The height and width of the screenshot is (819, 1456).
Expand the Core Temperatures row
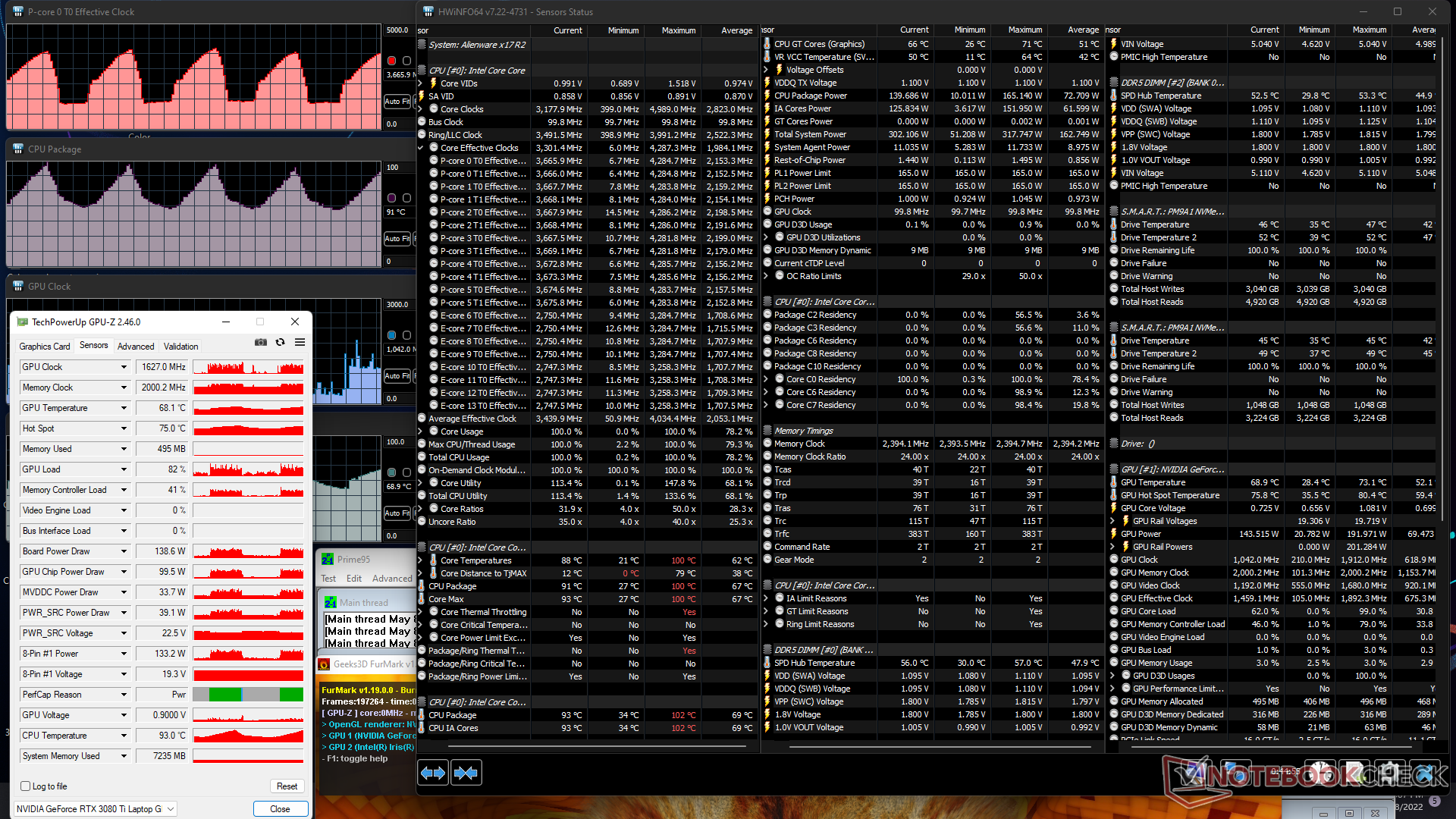(422, 560)
